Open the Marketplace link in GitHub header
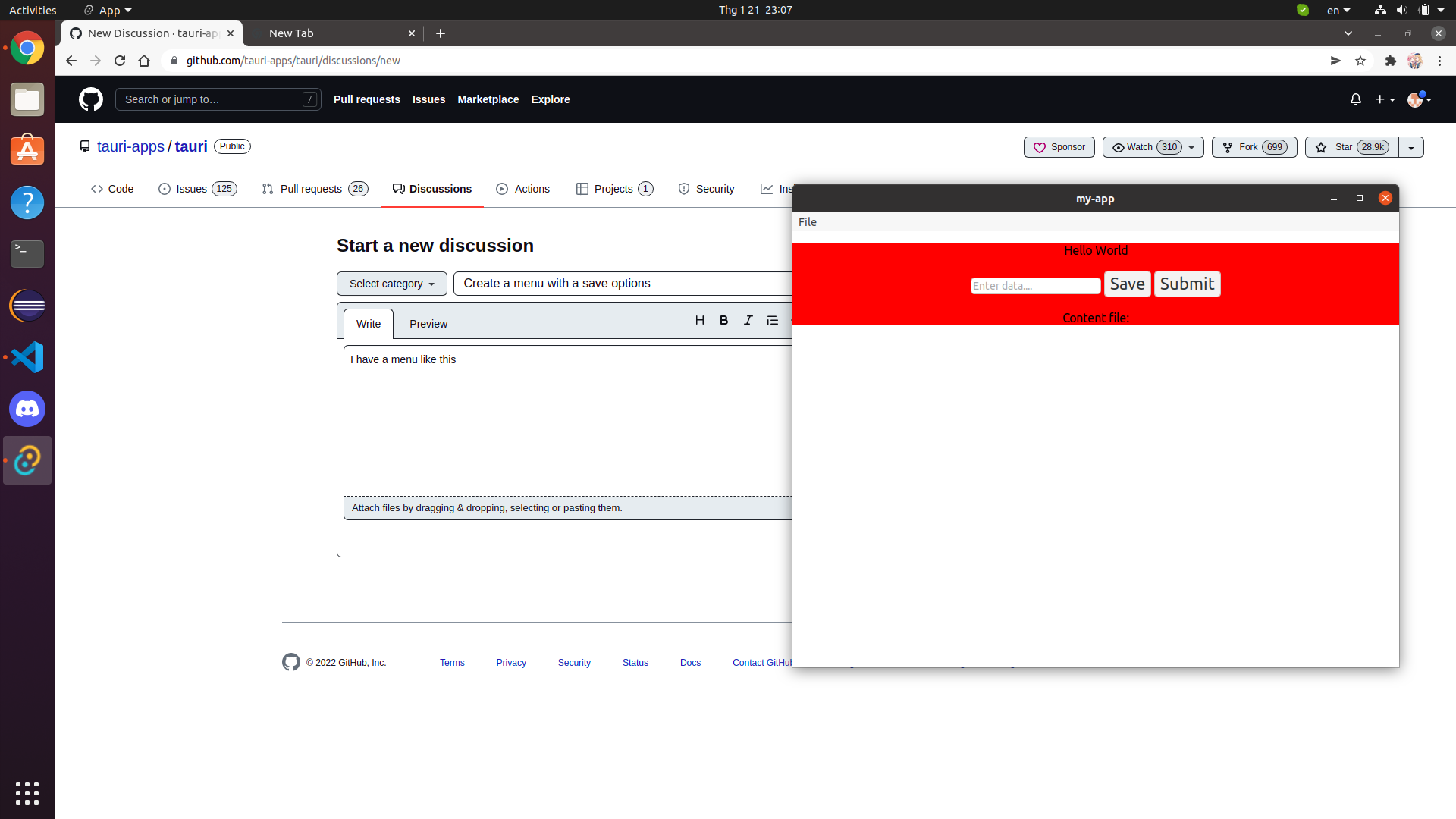 click(x=488, y=99)
